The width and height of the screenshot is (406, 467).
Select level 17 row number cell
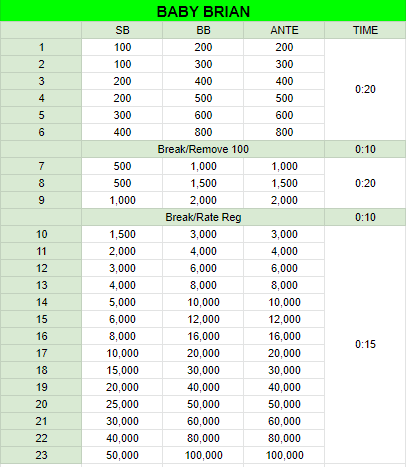click(x=41, y=353)
